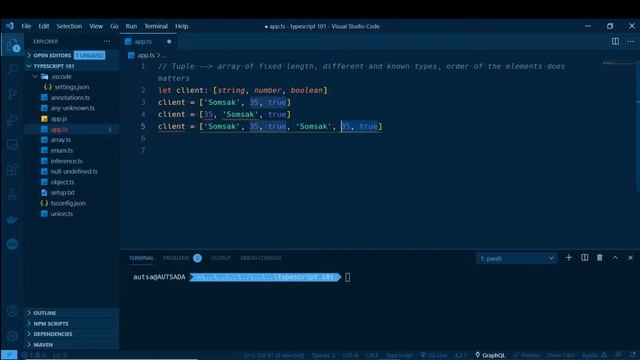
Task: Open app.js file
Action: point(72,119)
